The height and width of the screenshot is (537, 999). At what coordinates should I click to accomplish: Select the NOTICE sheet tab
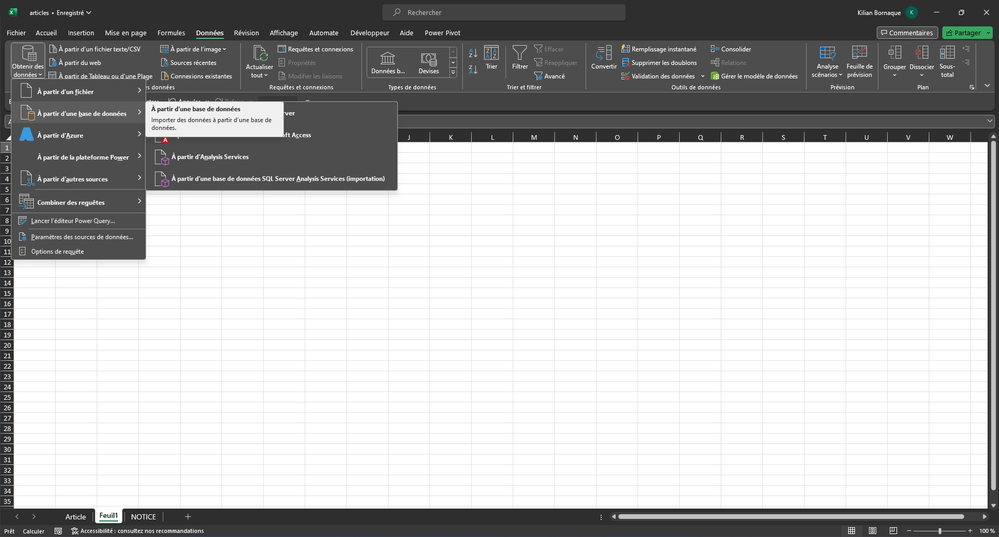143,517
